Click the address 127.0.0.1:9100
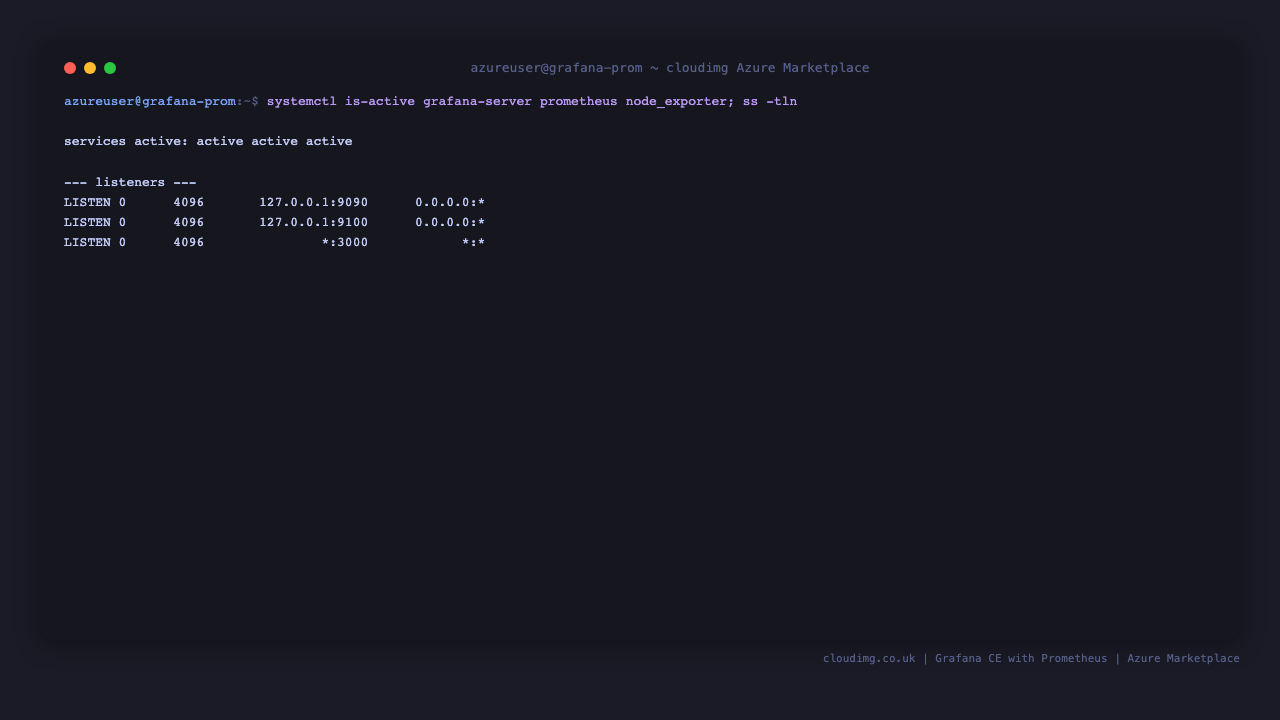Image resolution: width=1280 pixels, height=720 pixels. click(314, 222)
